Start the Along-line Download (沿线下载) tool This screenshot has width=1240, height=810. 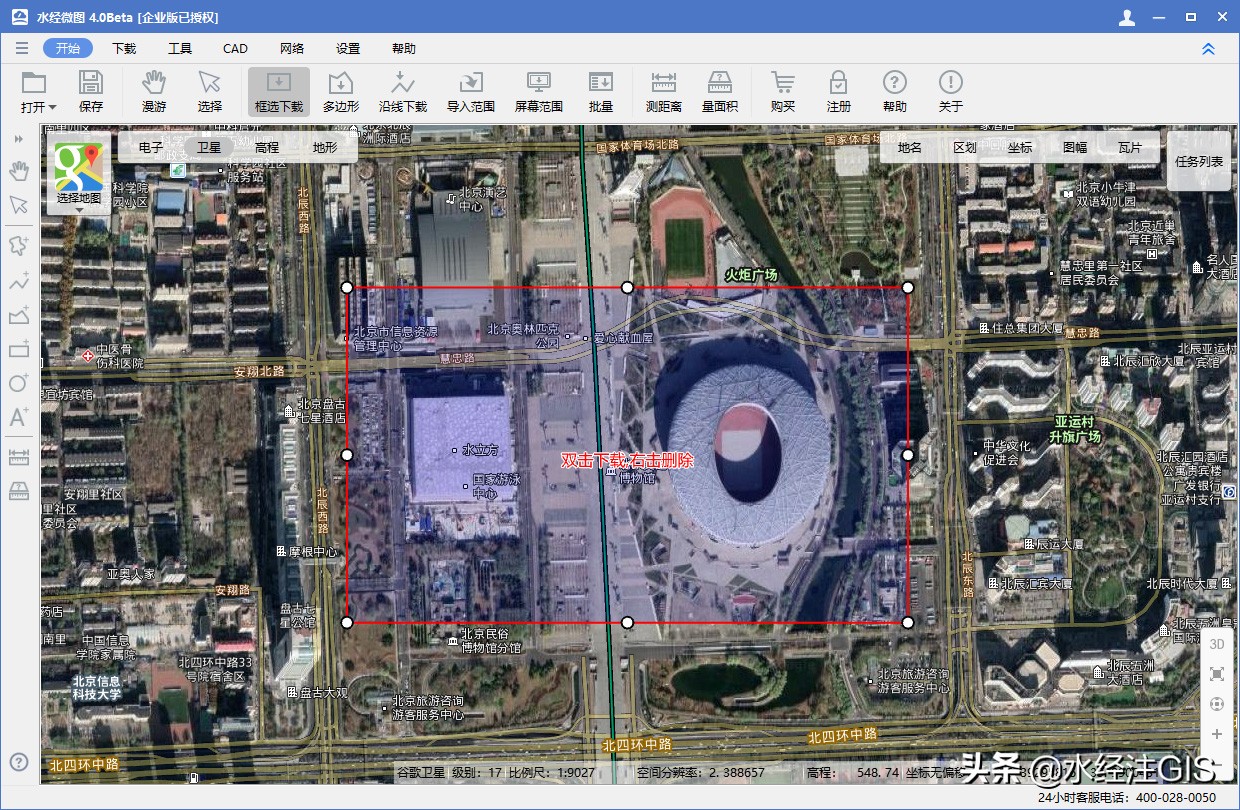[x=403, y=91]
